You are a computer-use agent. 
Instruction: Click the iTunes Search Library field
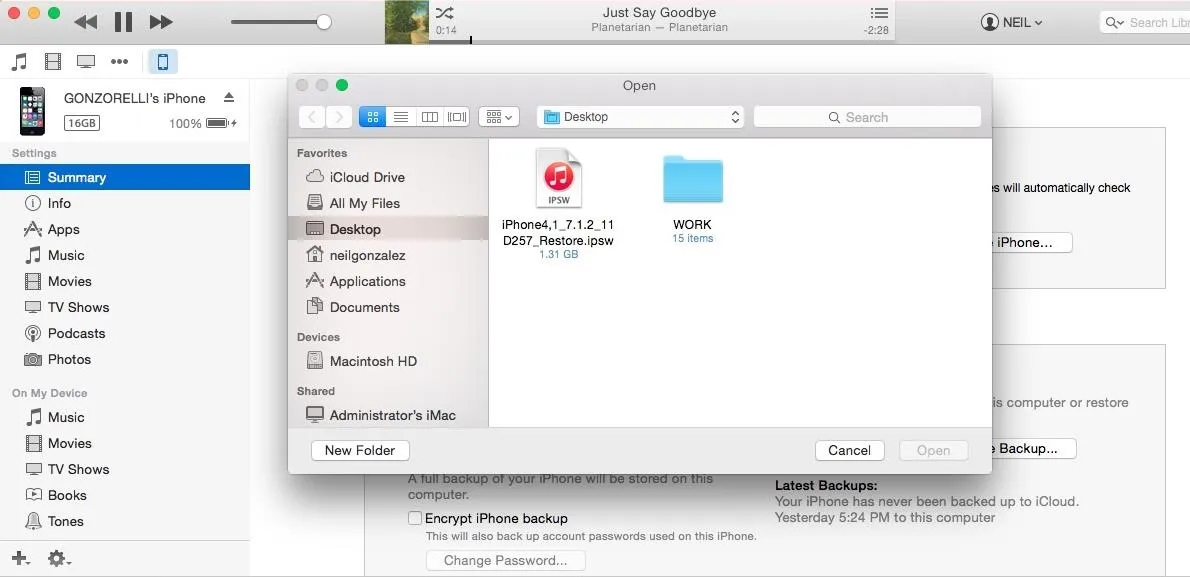click(x=1144, y=23)
